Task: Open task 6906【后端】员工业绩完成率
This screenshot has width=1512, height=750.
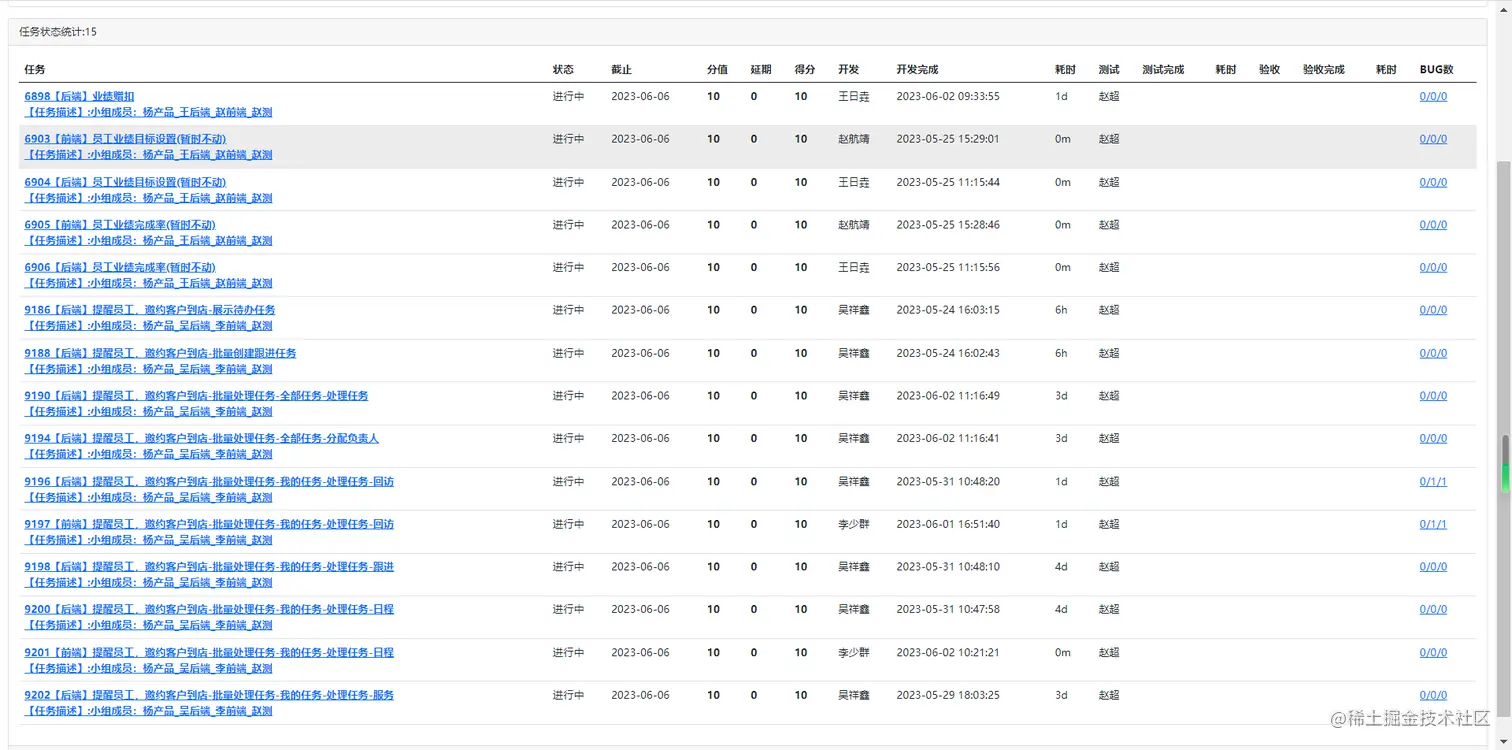Action: click(x=120, y=268)
